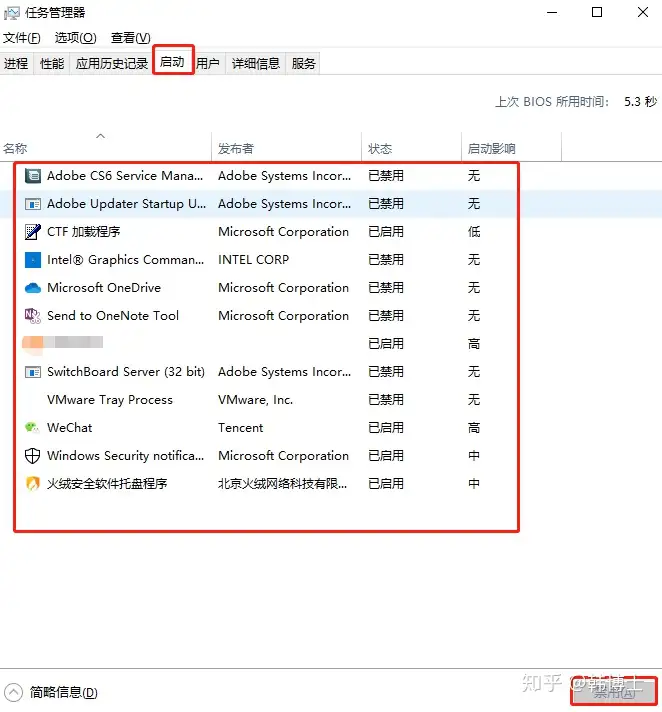The width and height of the screenshot is (662, 712).
Task: Click the 北京火绒网络科技有限... publisher cell
Action: pyautogui.click(x=282, y=484)
